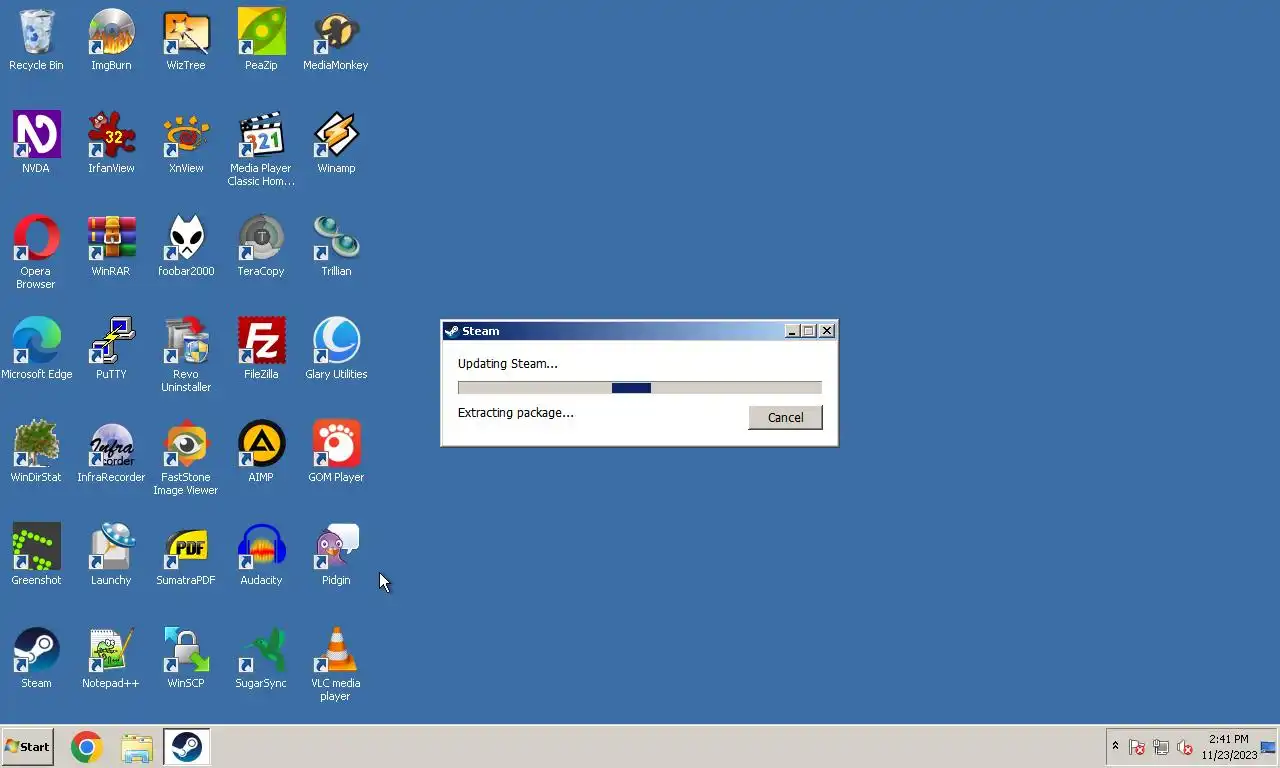The height and width of the screenshot is (768, 1280).
Task: Select the Glary Utilities desktop shortcut
Action: point(336,349)
